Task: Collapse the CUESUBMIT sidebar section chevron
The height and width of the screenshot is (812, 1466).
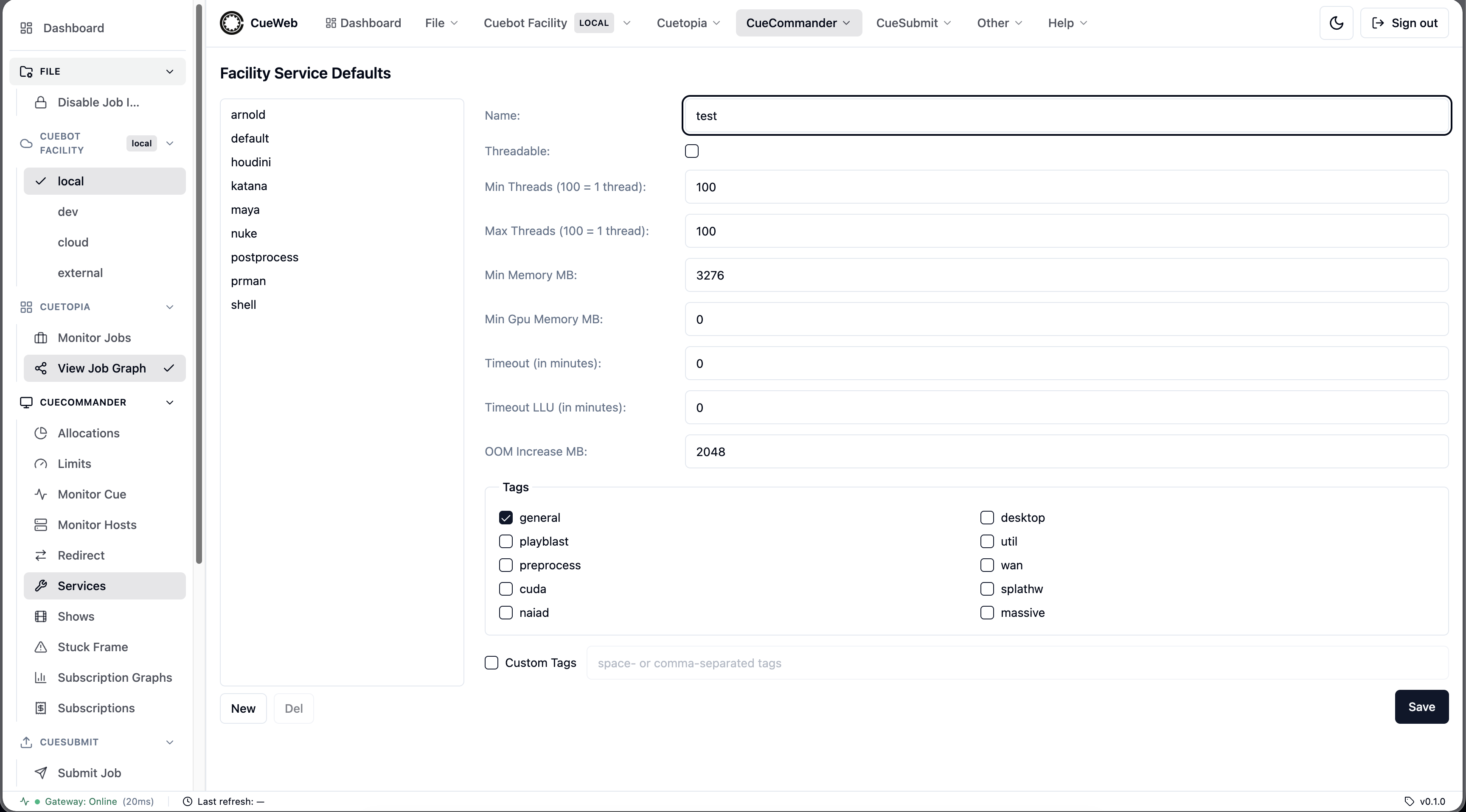Action: coord(169,742)
